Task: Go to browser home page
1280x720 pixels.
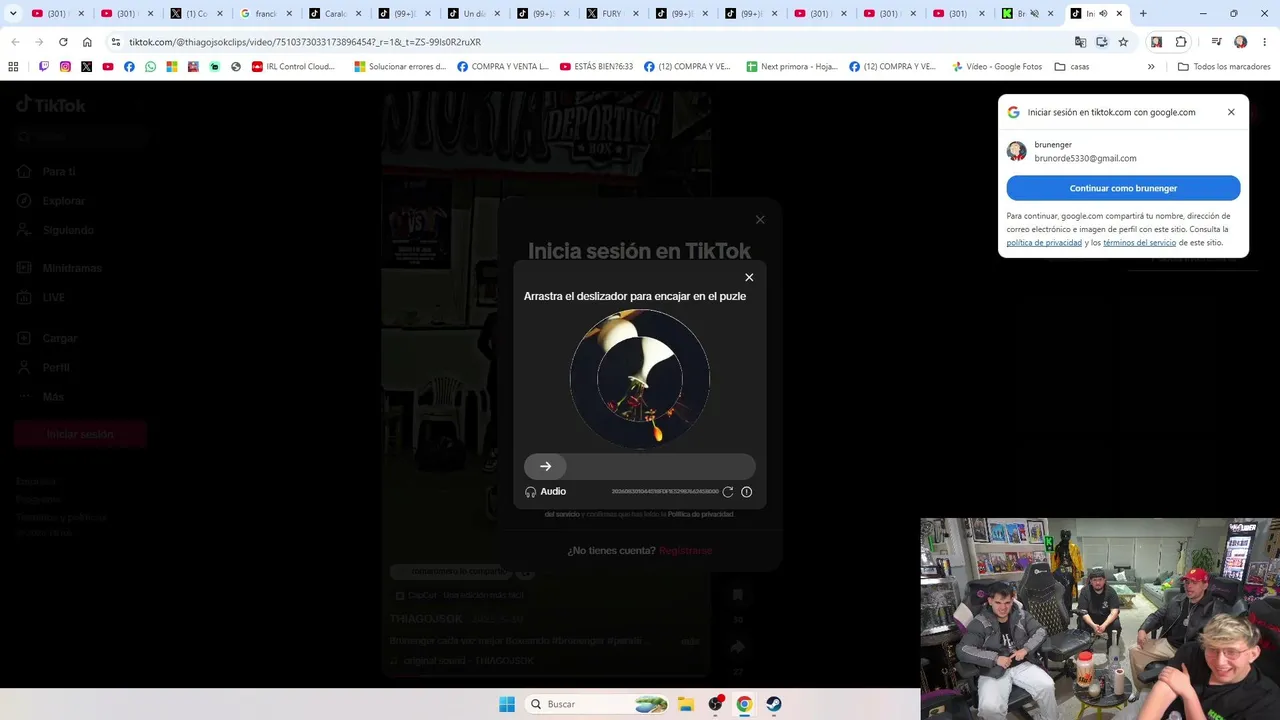Action: coord(87,42)
